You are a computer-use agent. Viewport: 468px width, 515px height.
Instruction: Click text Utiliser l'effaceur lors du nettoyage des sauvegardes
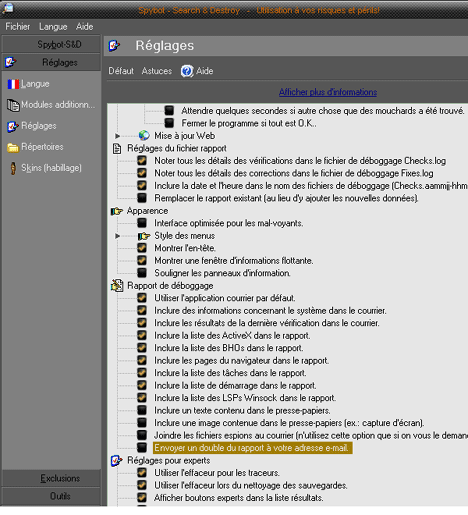[251, 485]
